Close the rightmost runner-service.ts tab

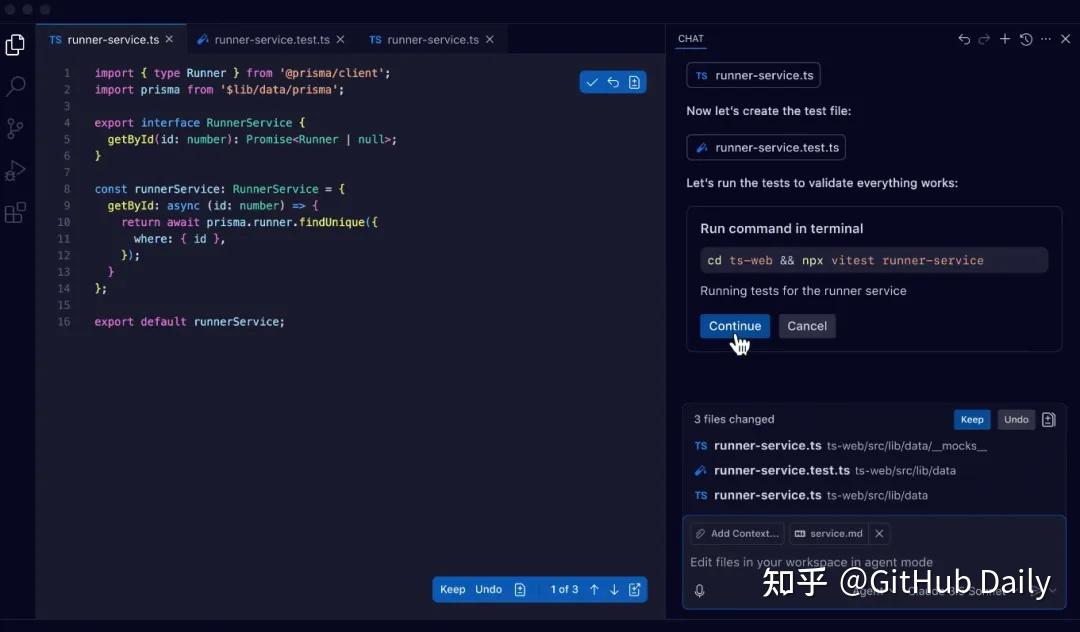click(490, 40)
